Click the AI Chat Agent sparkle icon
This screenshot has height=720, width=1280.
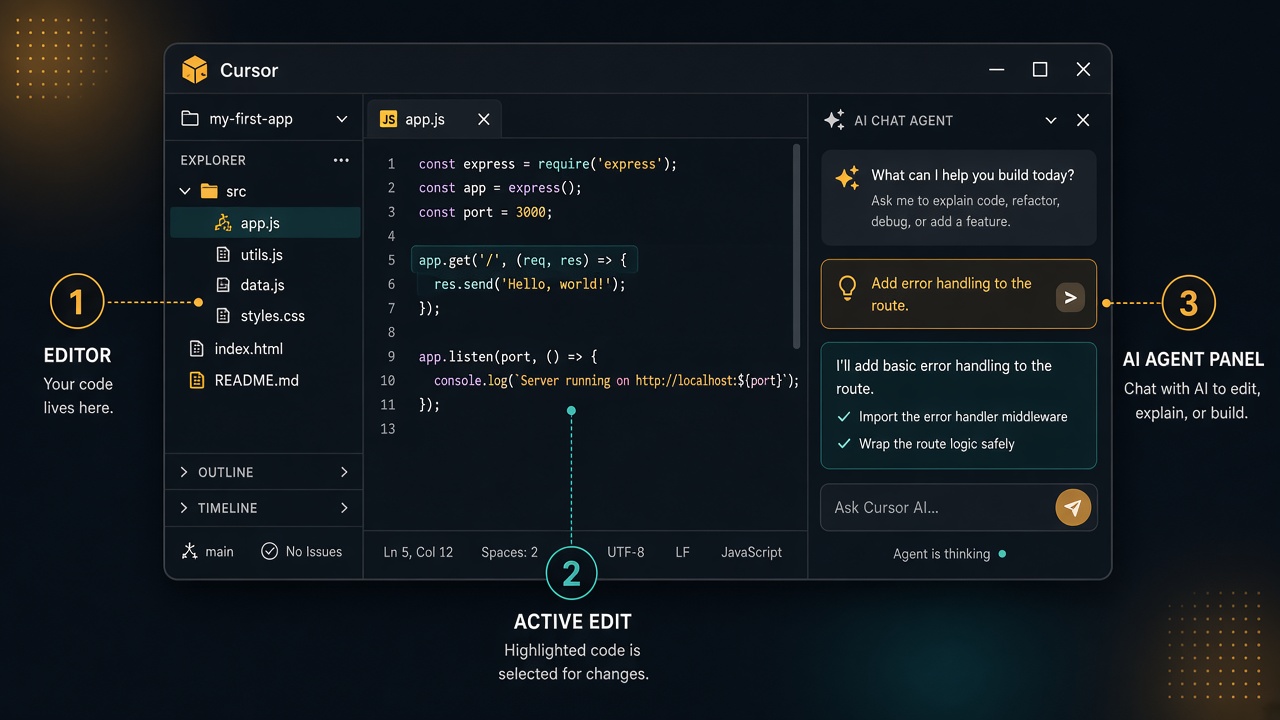pos(834,120)
